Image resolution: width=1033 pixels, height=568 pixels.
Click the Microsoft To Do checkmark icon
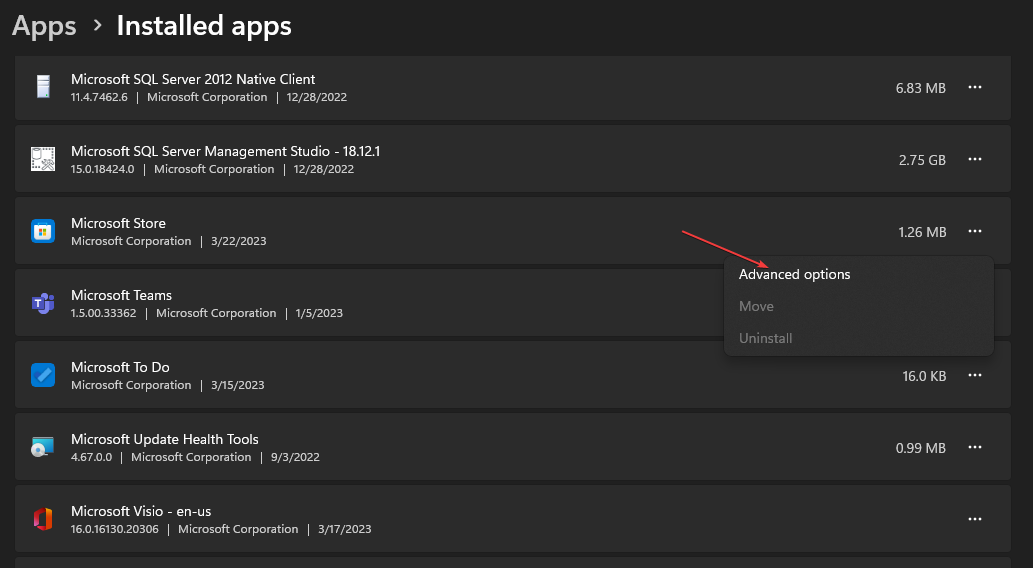(x=43, y=375)
